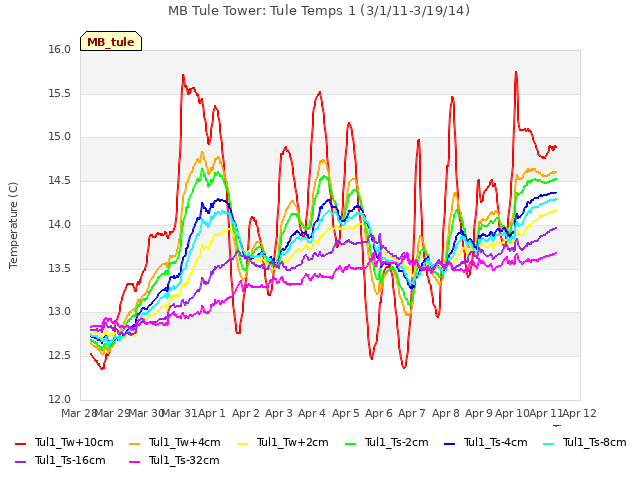
Task: Click the MB_tule label box
Action: tap(111, 41)
